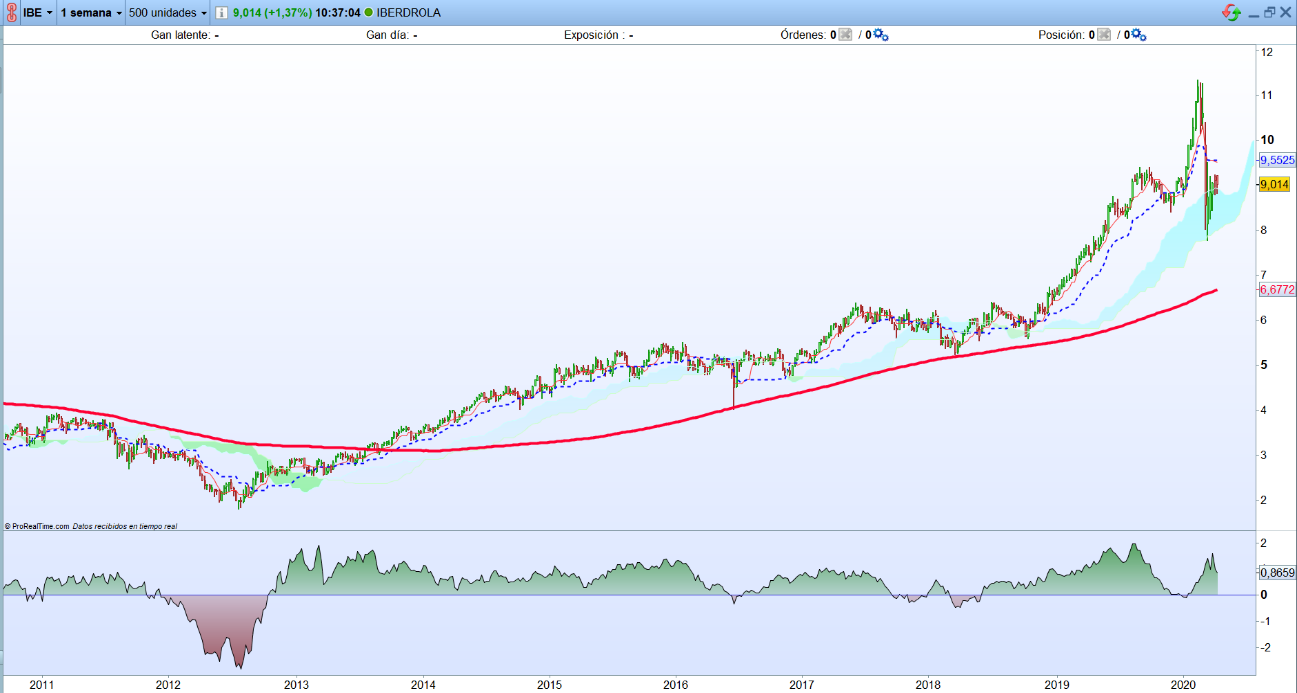Click the 2015 year marker on time axis

pos(549,685)
